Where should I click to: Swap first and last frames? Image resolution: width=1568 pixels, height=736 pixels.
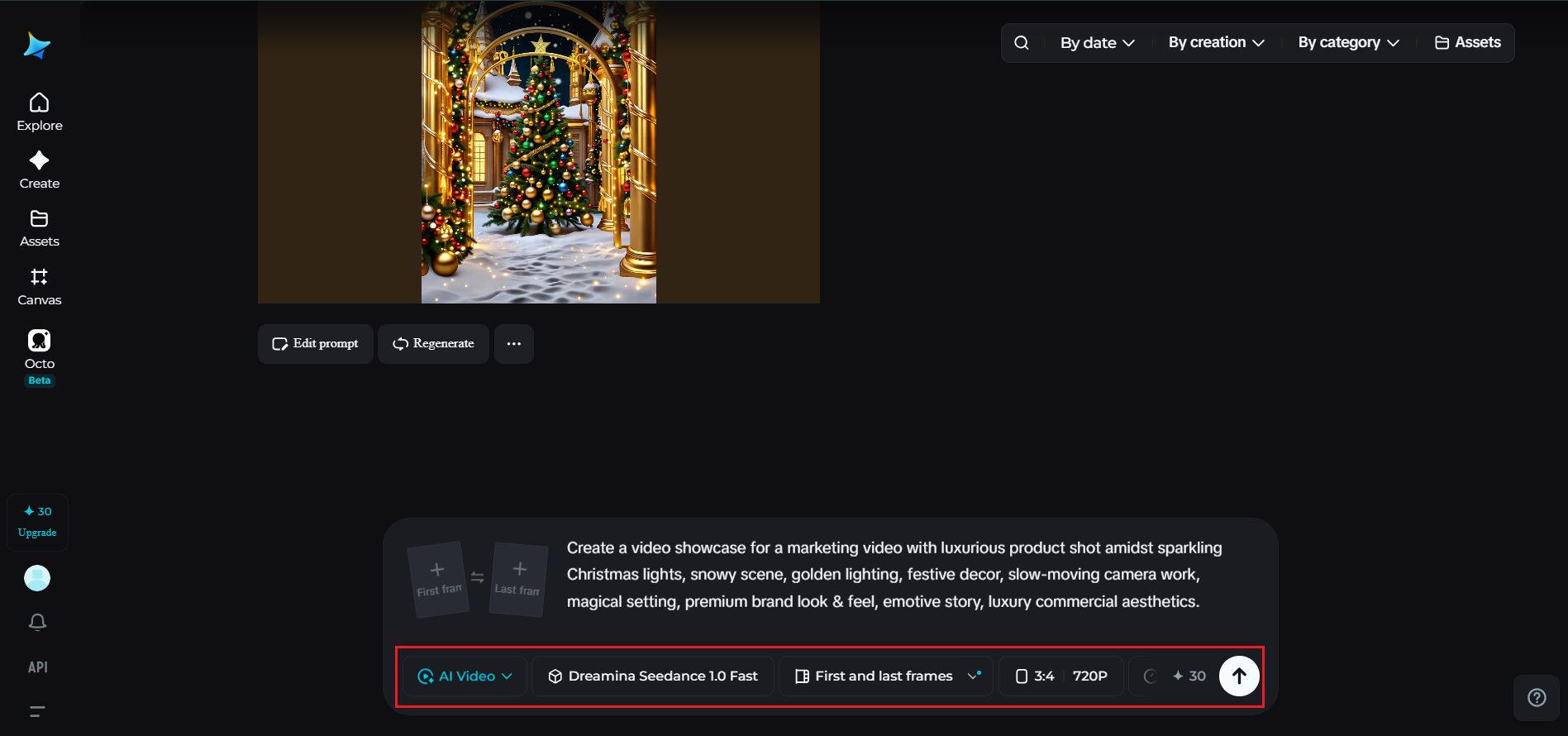(x=478, y=577)
